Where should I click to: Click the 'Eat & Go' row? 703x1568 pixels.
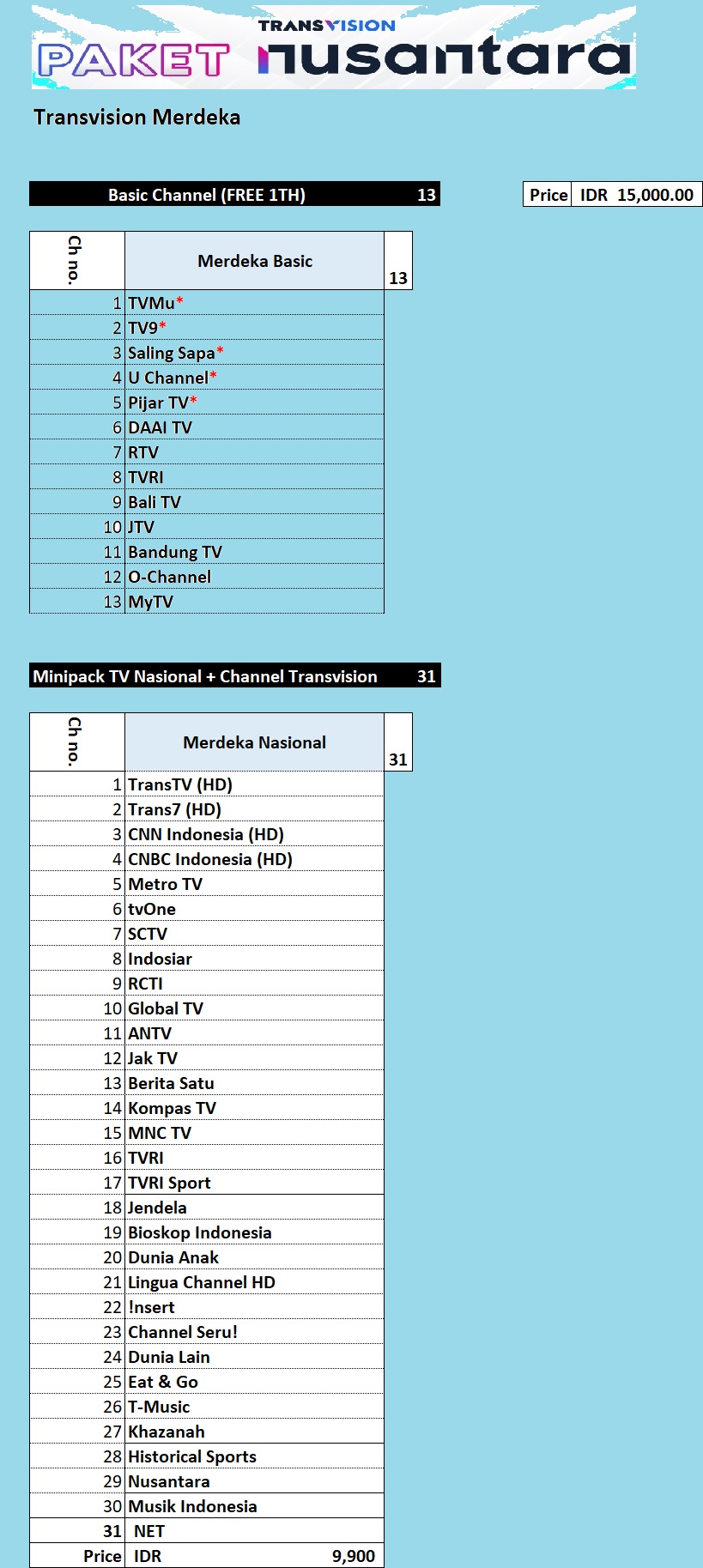pyautogui.click(x=207, y=1381)
